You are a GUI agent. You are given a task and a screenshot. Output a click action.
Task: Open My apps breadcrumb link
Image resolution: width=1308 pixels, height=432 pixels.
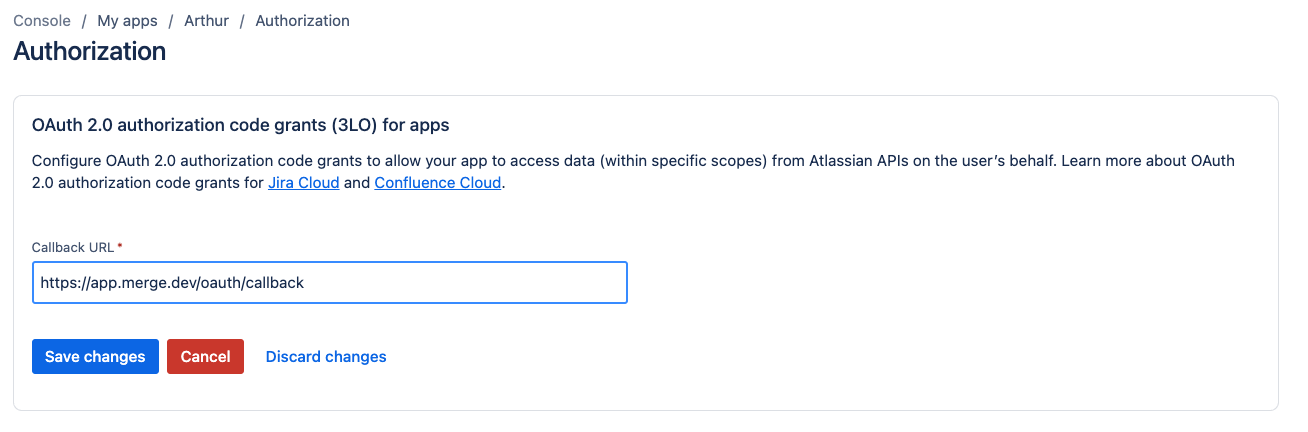point(127,20)
